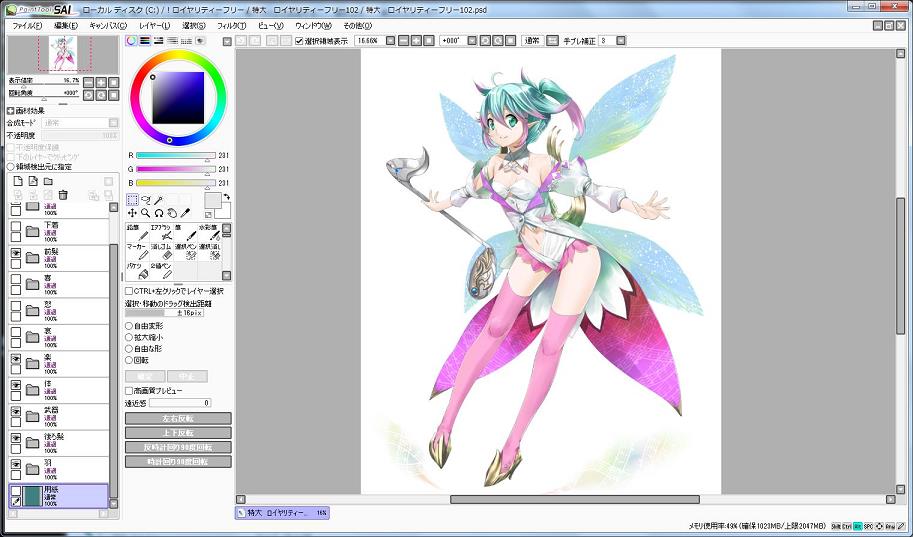
Task: Select the rectangular selection tool
Action: click(132, 200)
